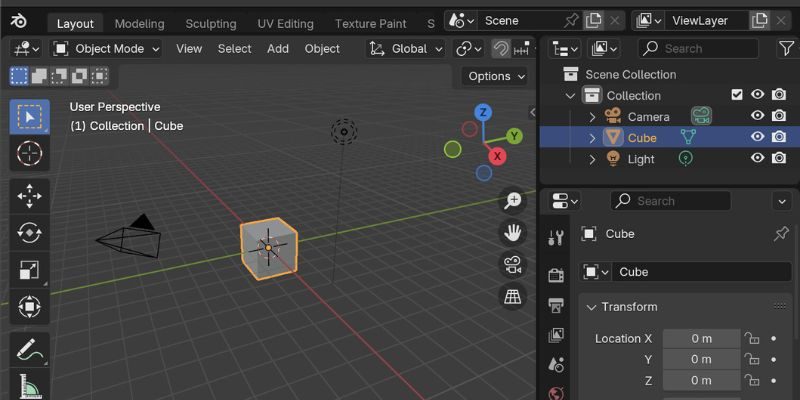
Task: Select the Measure tool
Action: point(30,385)
